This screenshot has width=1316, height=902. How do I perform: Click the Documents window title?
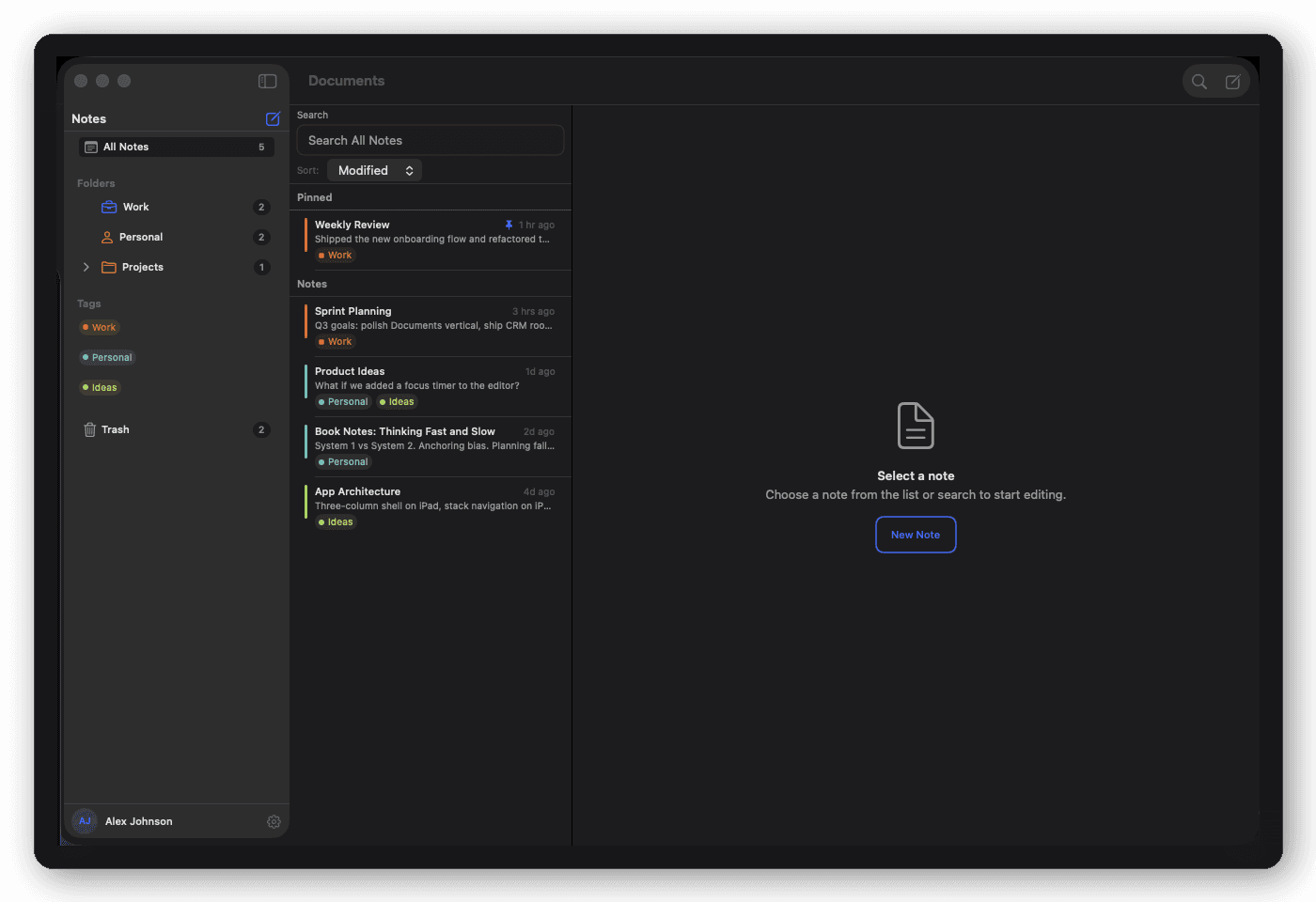pos(346,81)
